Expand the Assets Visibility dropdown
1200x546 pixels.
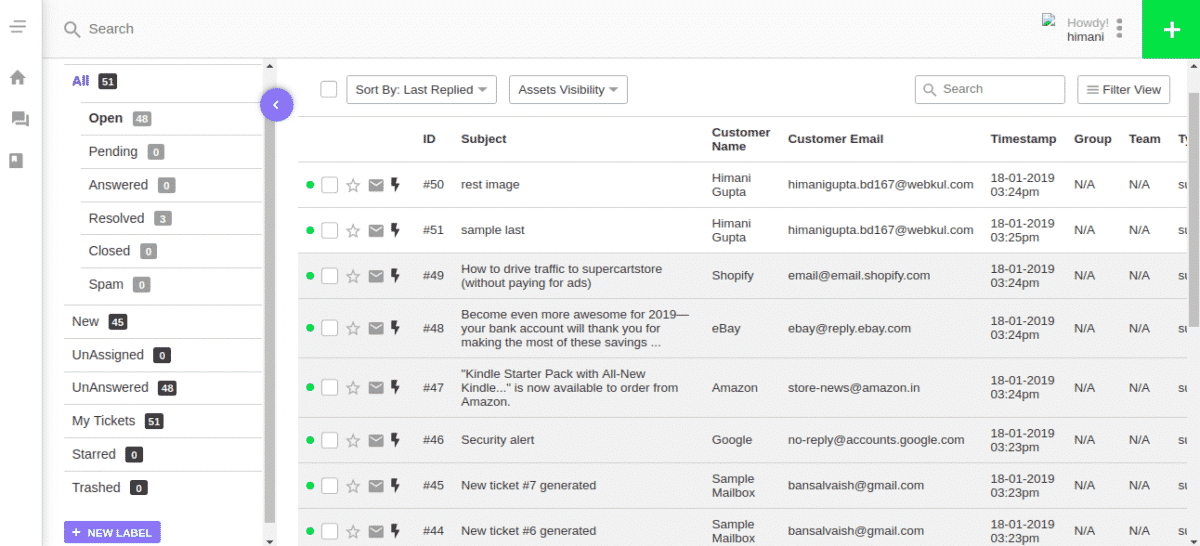point(567,90)
